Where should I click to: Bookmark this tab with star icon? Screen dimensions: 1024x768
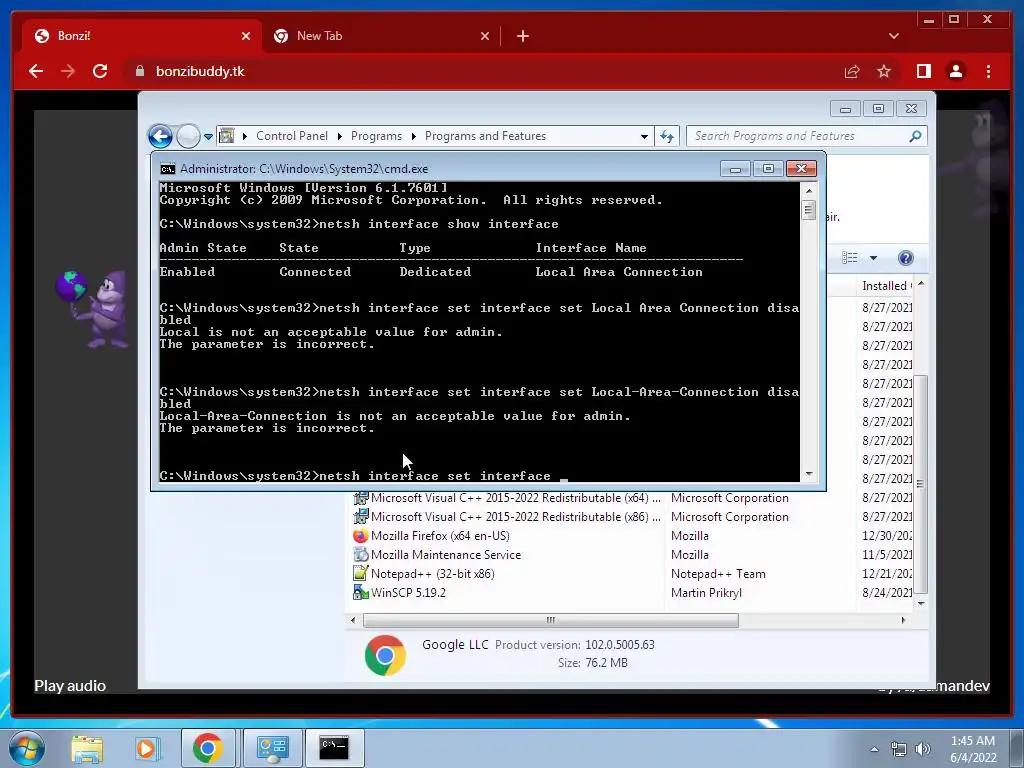(884, 71)
